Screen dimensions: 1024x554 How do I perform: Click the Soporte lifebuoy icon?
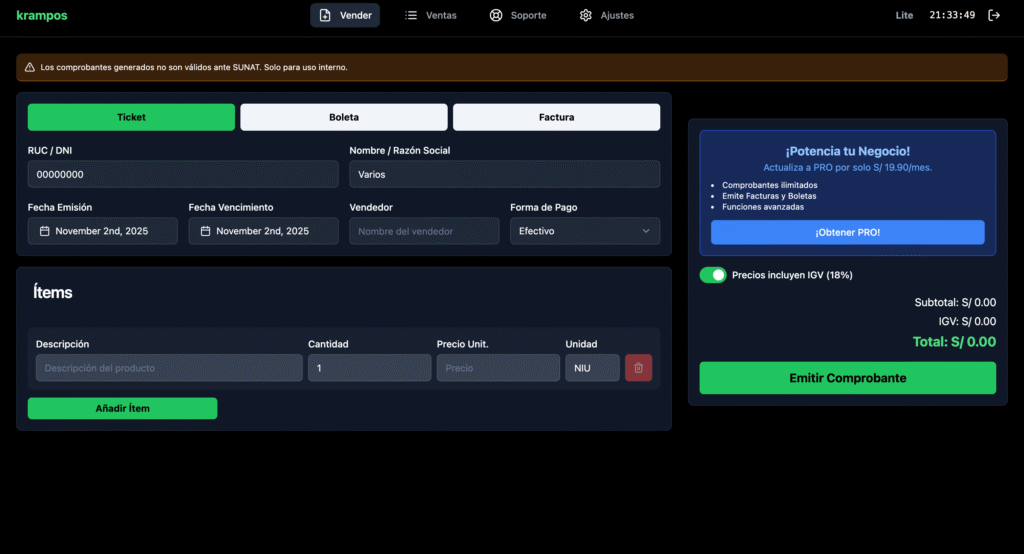tap(496, 15)
